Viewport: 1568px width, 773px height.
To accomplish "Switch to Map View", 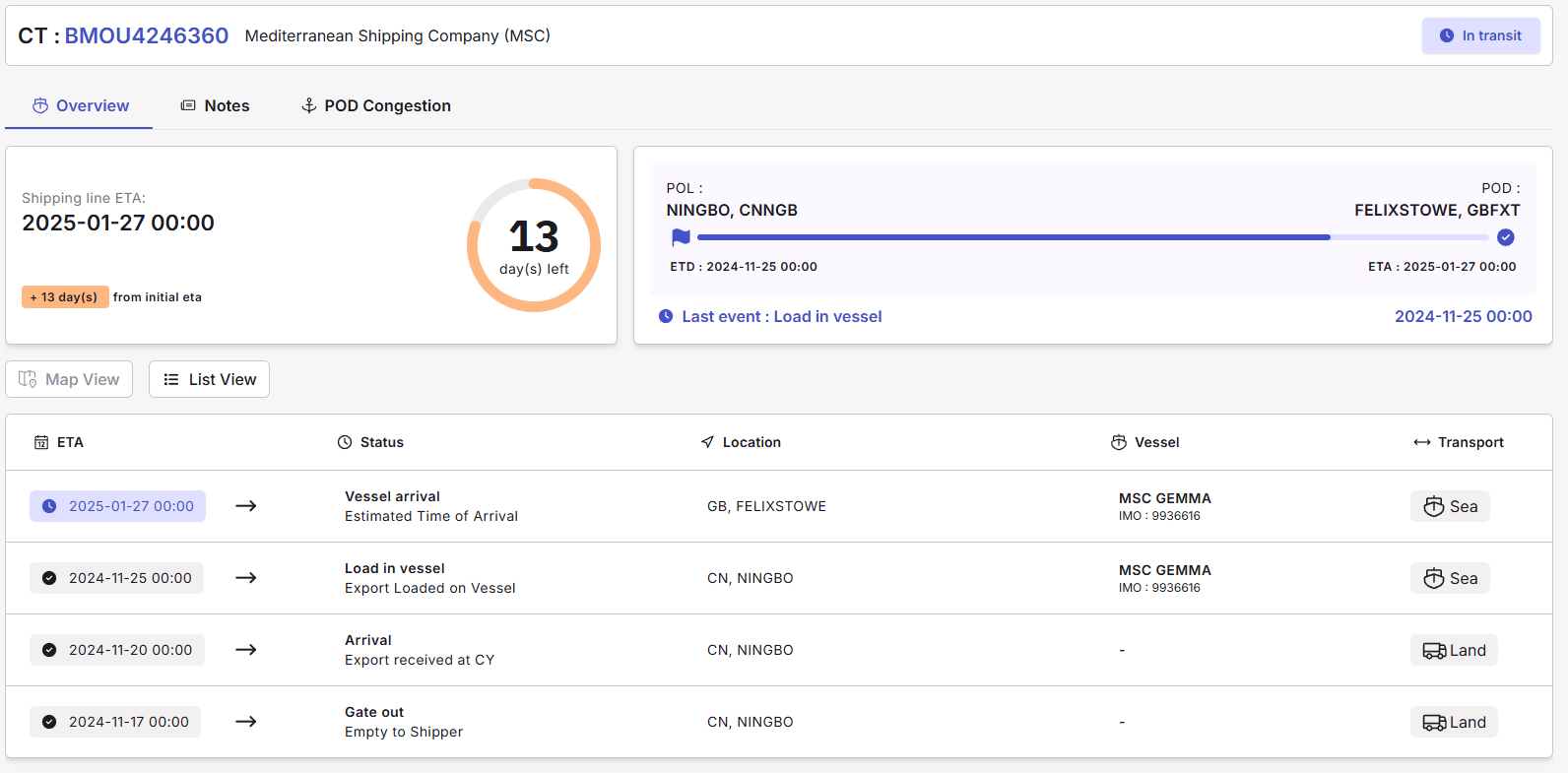I will [x=69, y=379].
